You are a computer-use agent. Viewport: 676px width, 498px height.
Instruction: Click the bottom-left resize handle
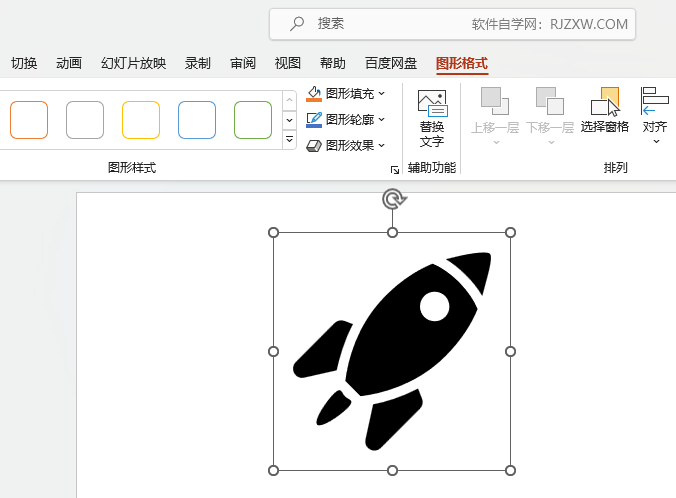tap(273, 470)
